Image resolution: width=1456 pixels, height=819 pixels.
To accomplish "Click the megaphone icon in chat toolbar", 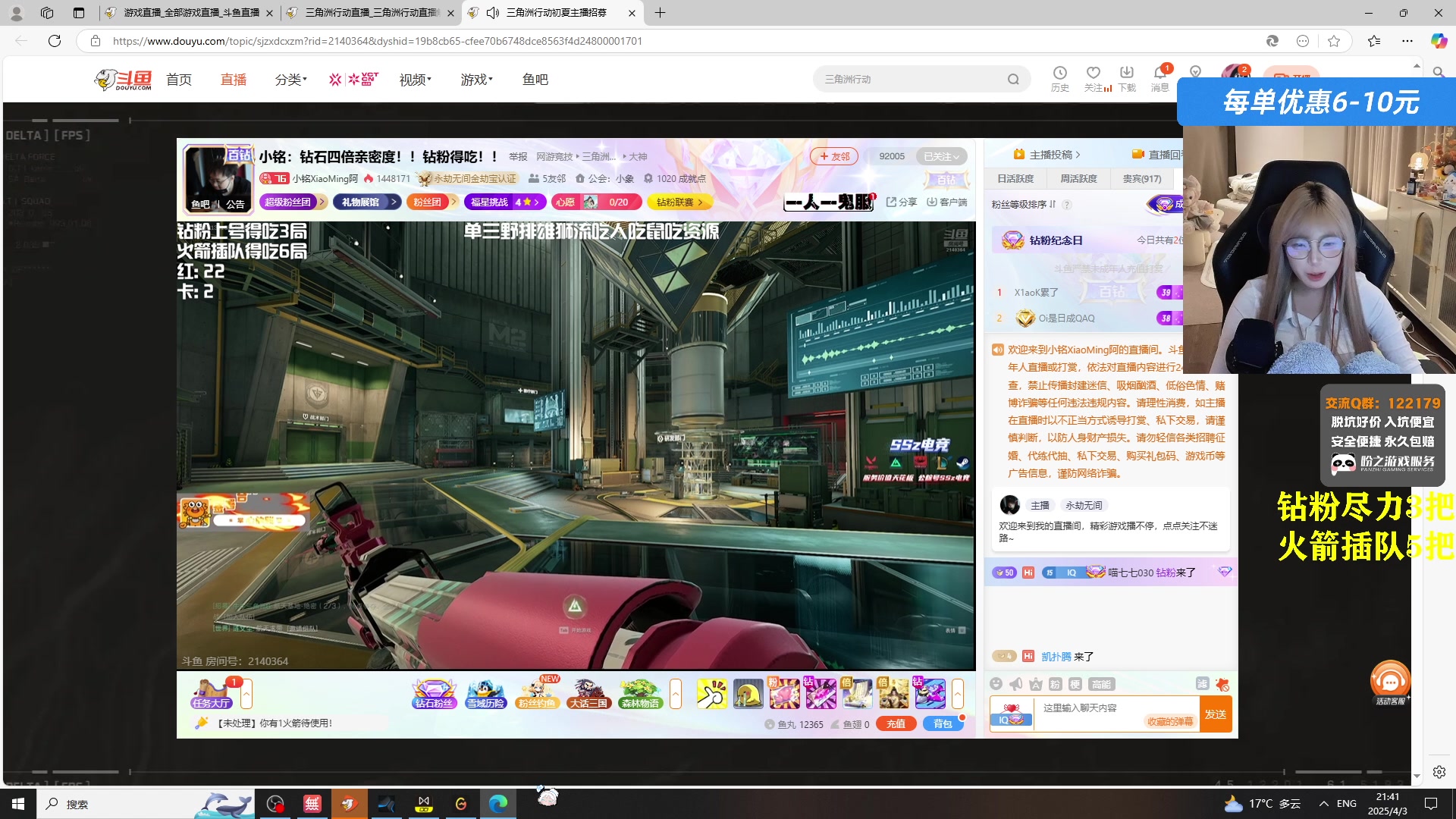I will pyautogui.click(x=1016, y=684).
